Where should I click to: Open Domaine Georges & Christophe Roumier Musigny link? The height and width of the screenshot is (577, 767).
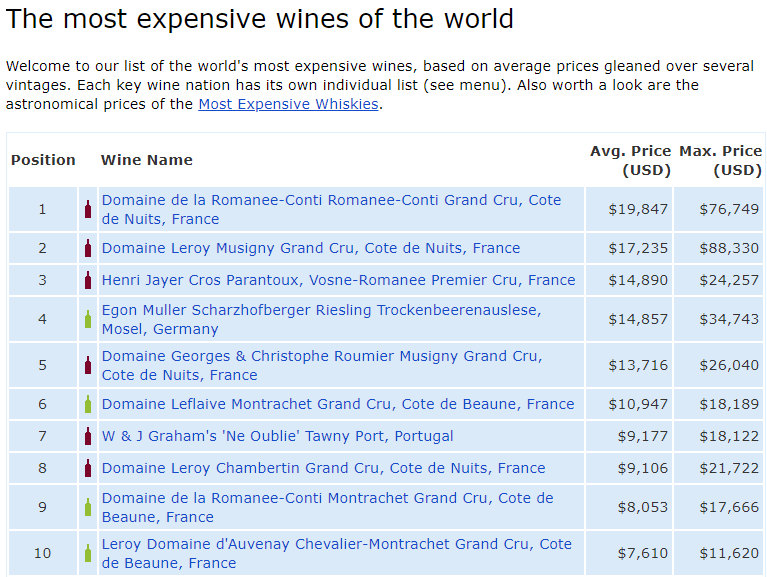(322, 365)
